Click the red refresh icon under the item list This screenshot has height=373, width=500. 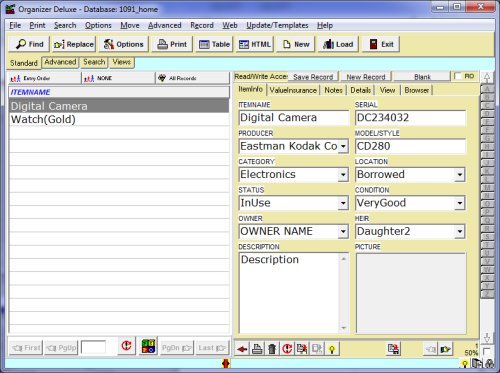click(x=126, y=346)
